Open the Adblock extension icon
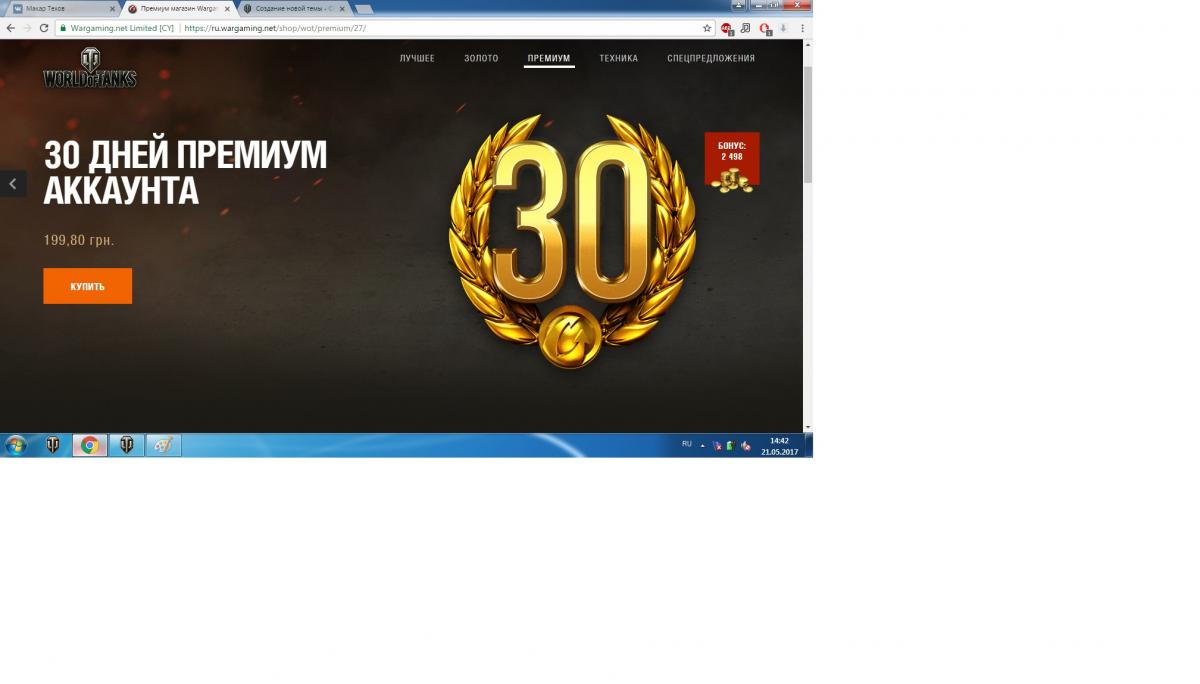The width and height of the screenshot is (1200, 684). click(727, 29)
